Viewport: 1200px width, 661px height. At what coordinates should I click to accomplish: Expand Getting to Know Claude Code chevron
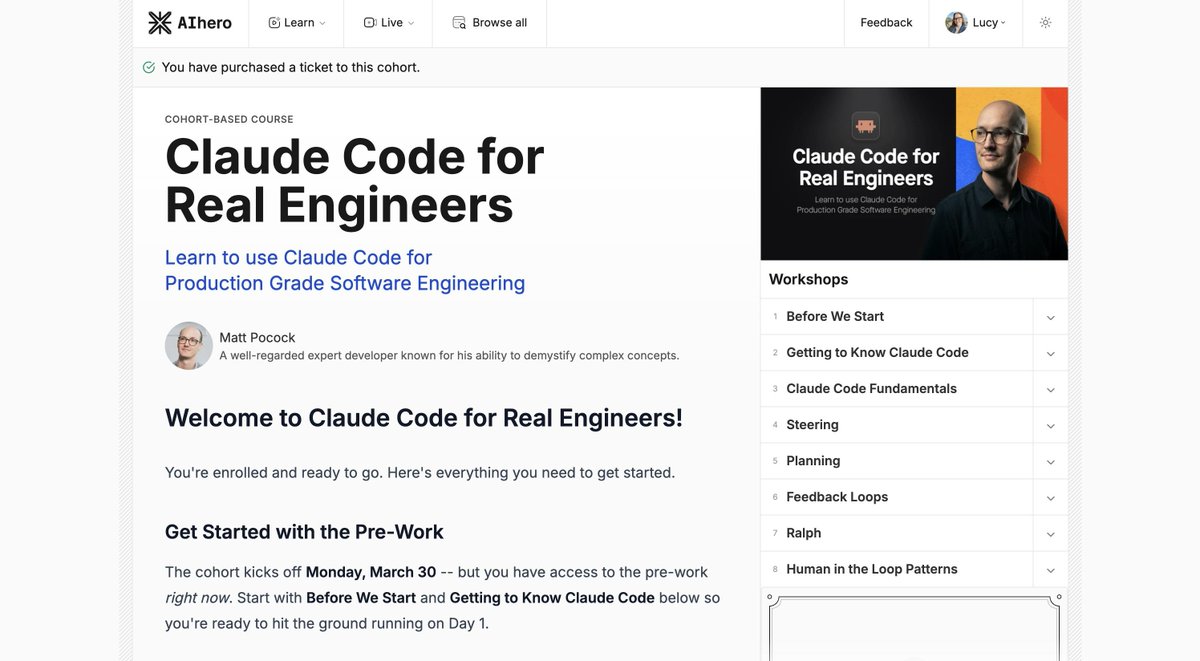coord(1050,353)
